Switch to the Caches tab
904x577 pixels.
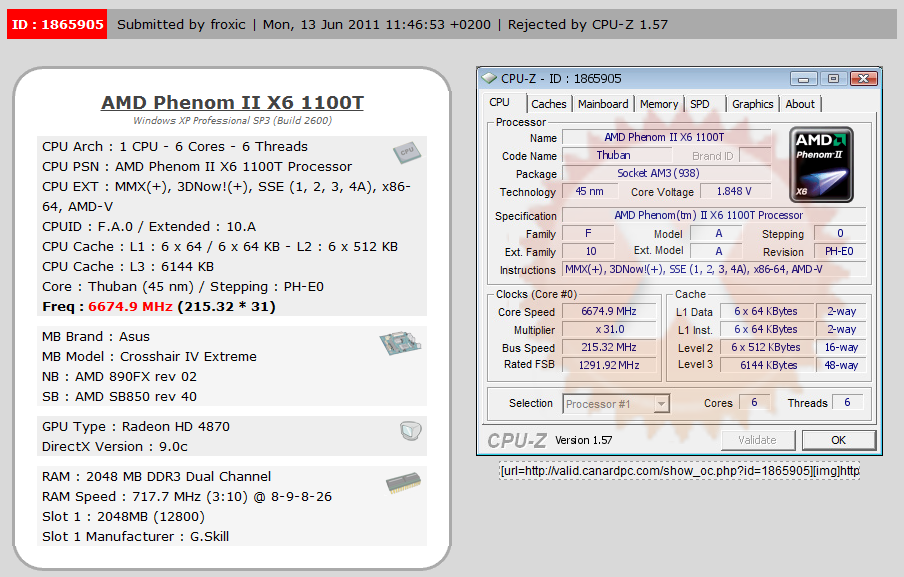click(x=549, y=104)
